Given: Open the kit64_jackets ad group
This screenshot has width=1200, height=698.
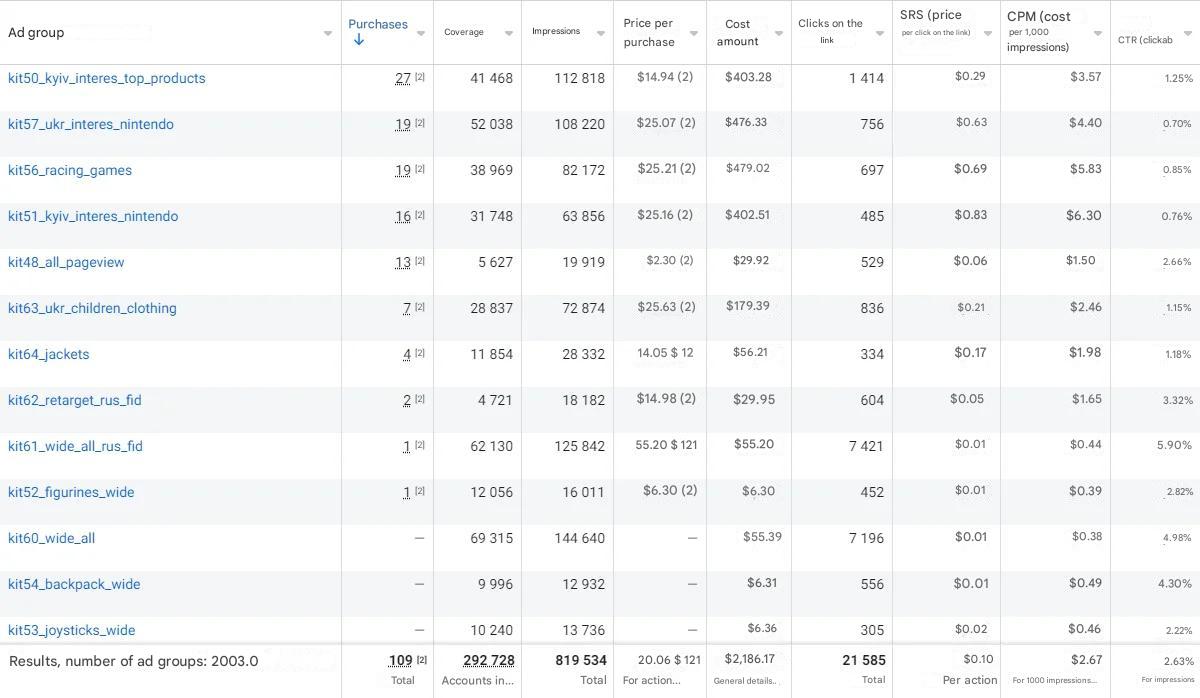Looking at the screenshot, I should pyautogui.click(x=49, y=354).
